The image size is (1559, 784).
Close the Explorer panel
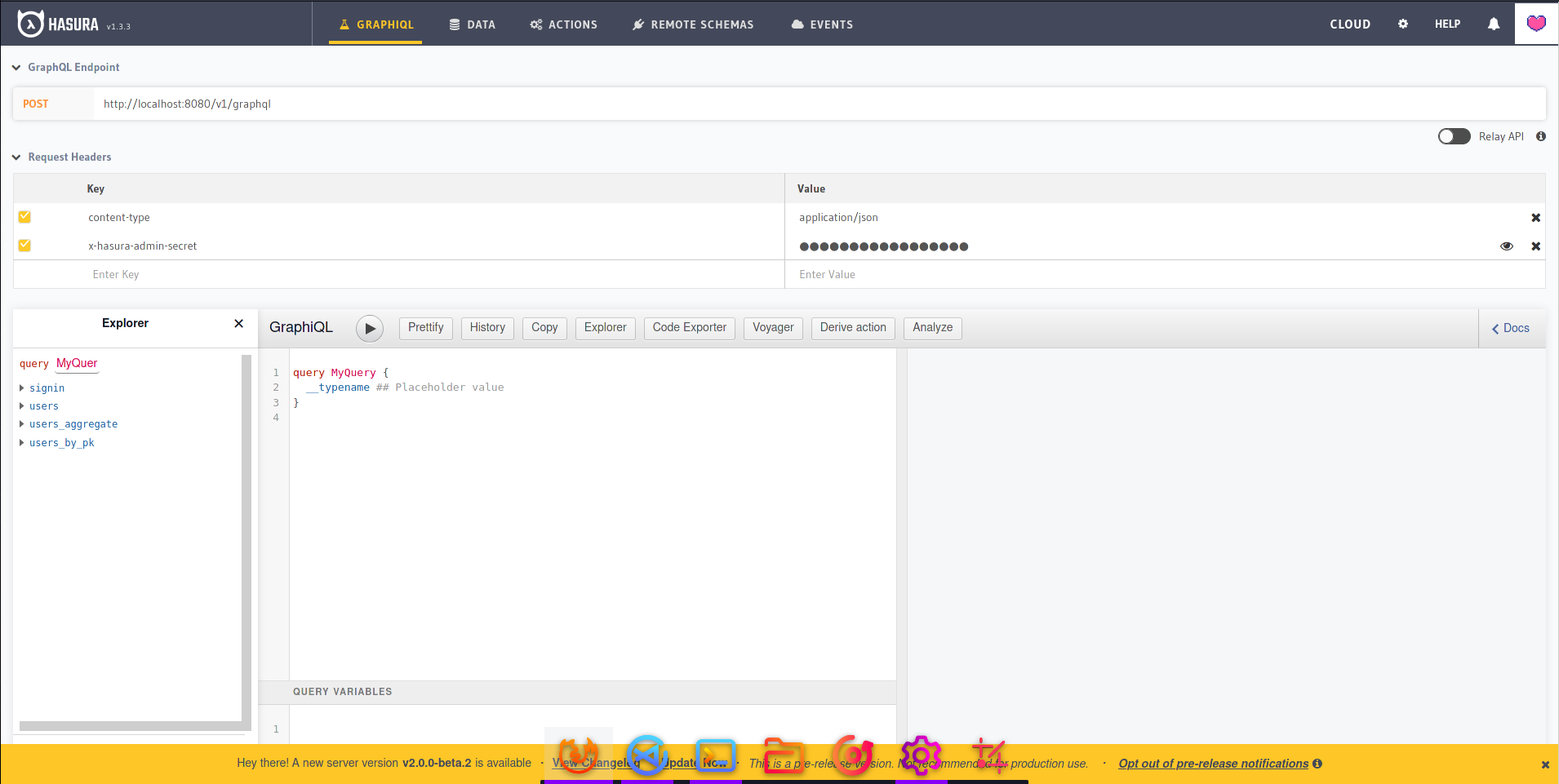coord(238,324)
